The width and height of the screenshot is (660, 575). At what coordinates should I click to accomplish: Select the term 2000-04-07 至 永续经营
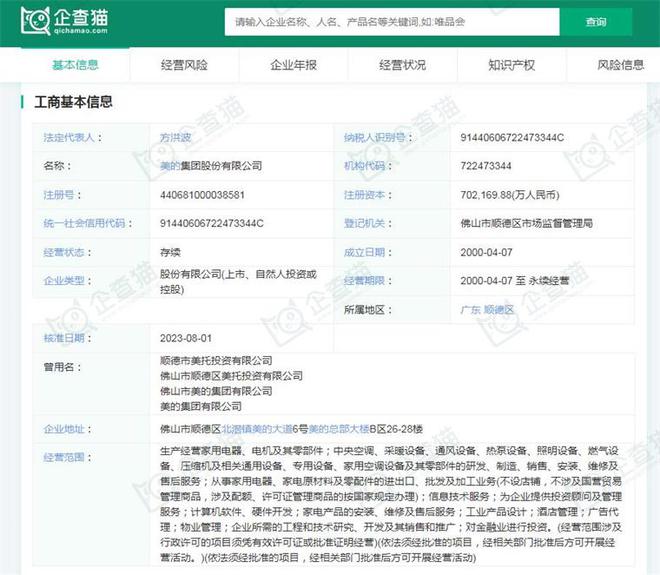(515, 280)
